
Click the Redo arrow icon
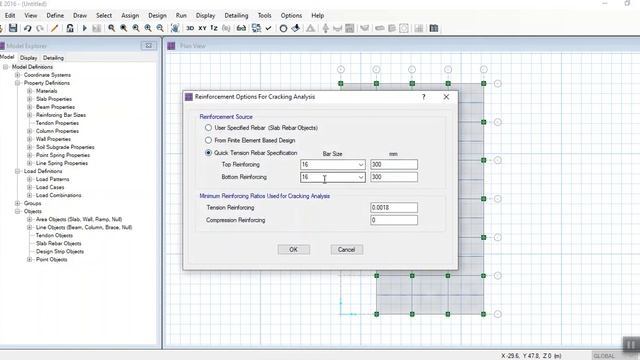40,28
